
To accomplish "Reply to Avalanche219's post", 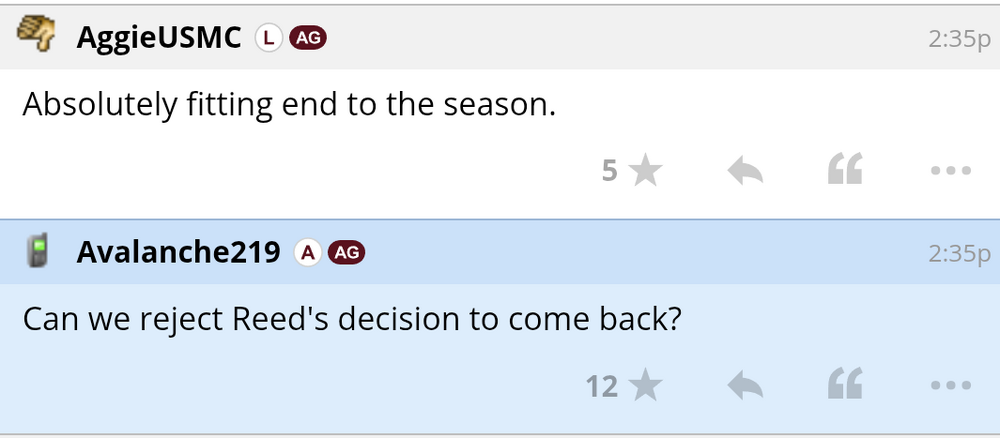I will click(745, 385).
